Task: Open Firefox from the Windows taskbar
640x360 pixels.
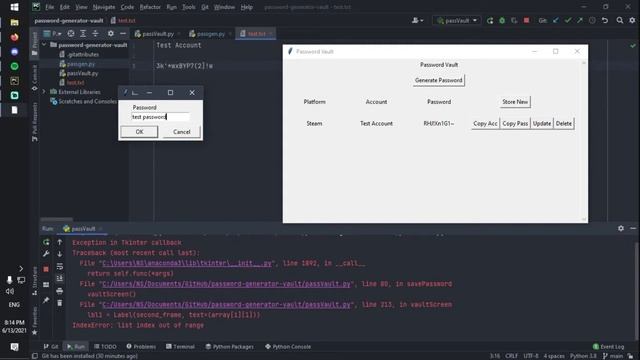Action: tap(14, 37)
